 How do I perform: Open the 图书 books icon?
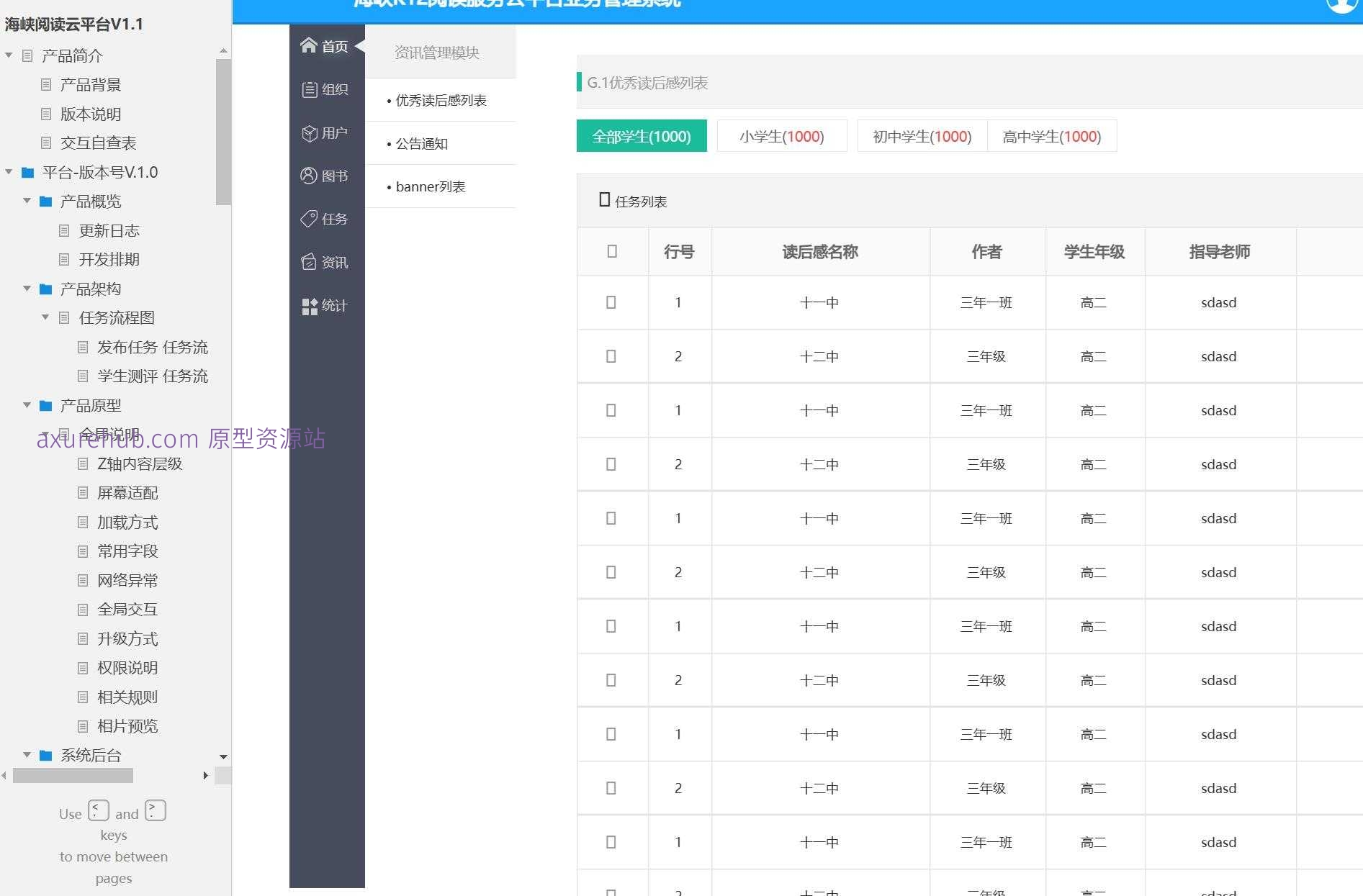click(308, 175)
